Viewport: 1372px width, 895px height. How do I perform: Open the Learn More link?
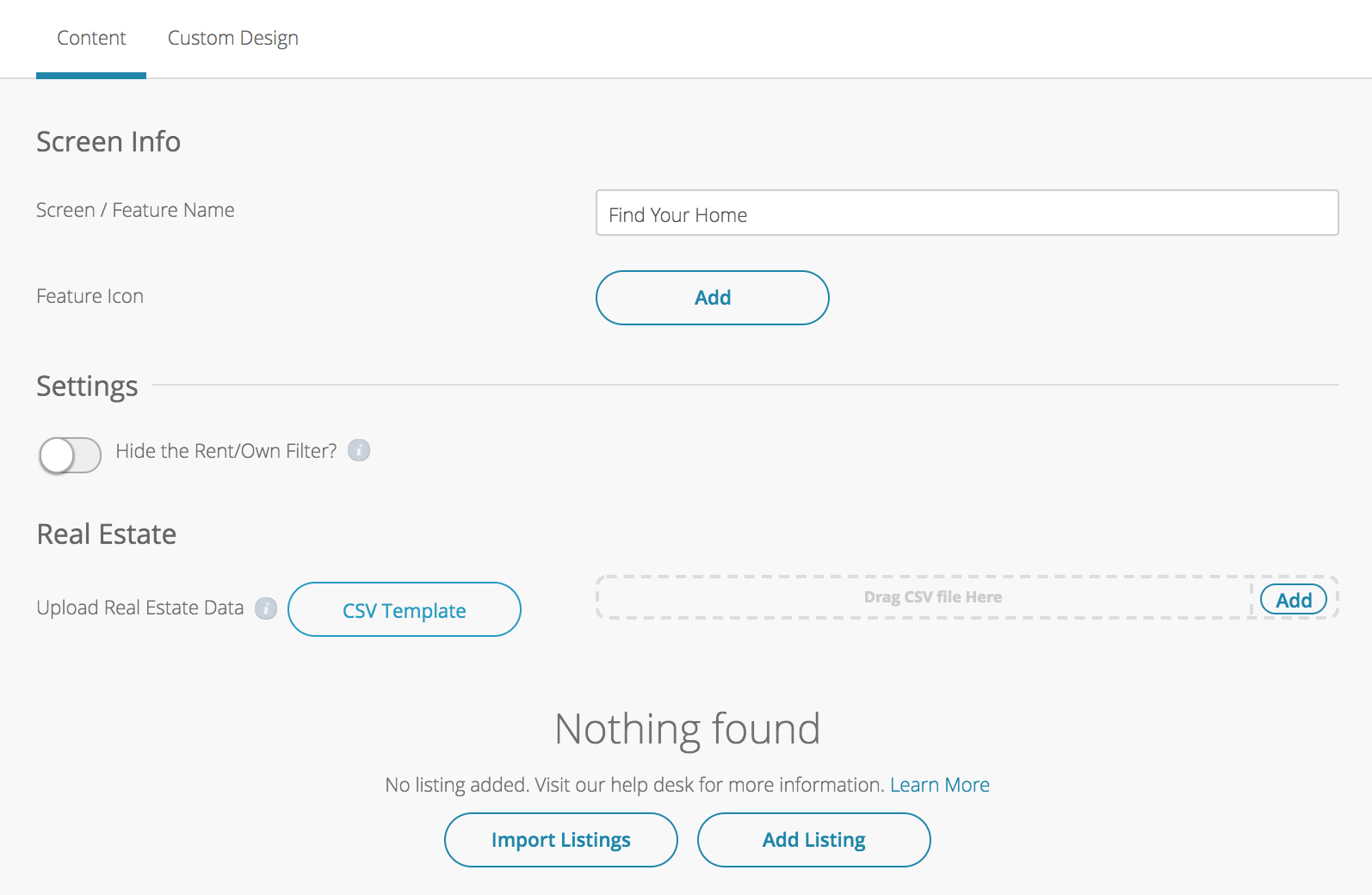pos(940,785)
